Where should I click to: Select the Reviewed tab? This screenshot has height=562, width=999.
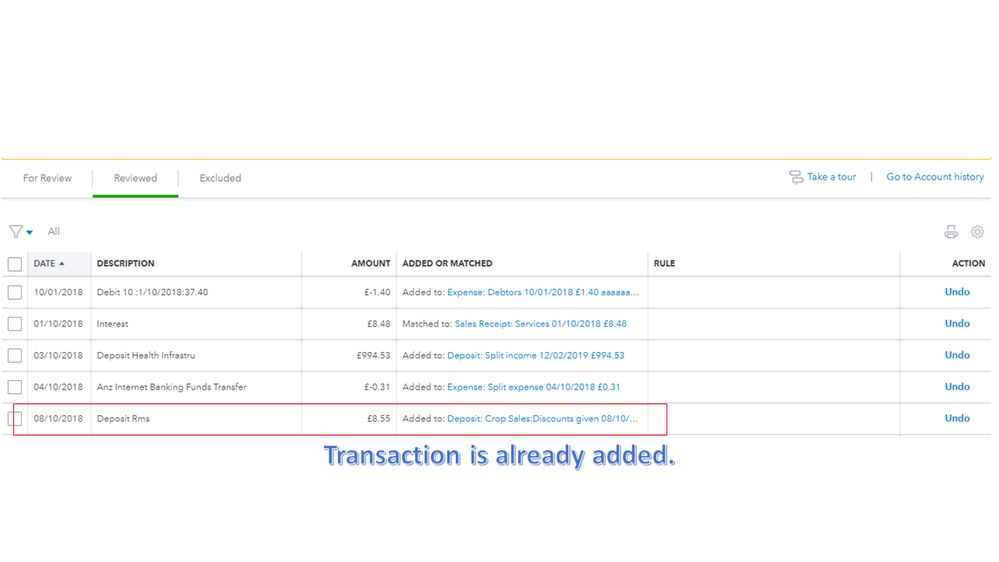[135, 178]
